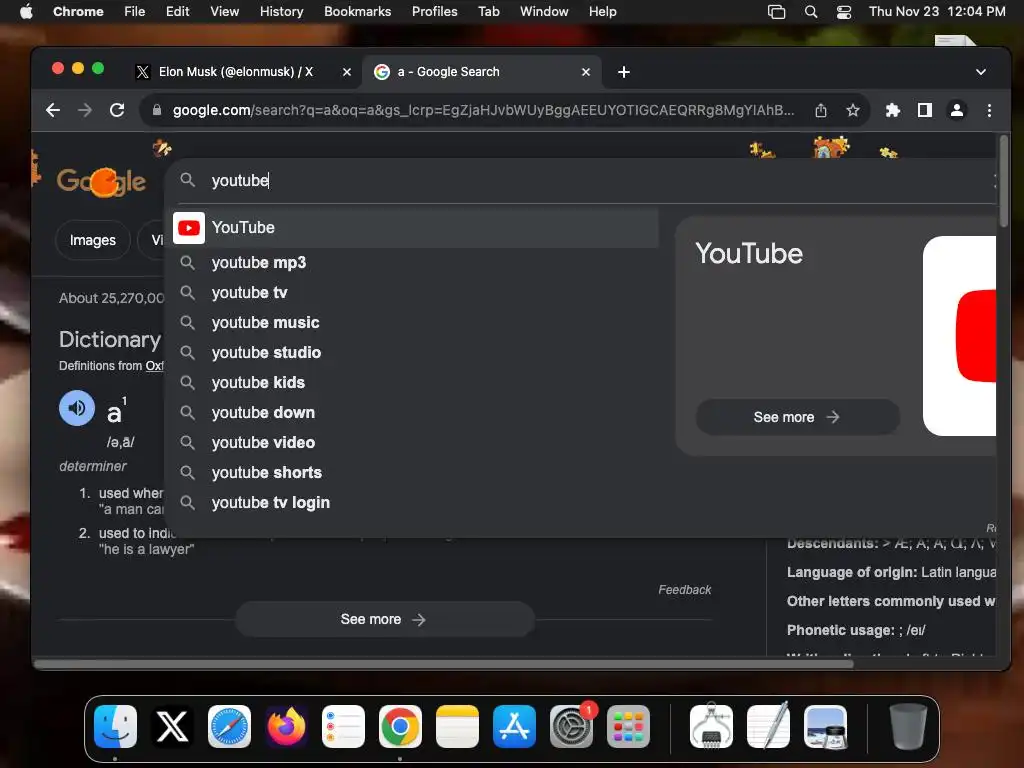Play the pronunciation speaker icon

tap(77, 408)
